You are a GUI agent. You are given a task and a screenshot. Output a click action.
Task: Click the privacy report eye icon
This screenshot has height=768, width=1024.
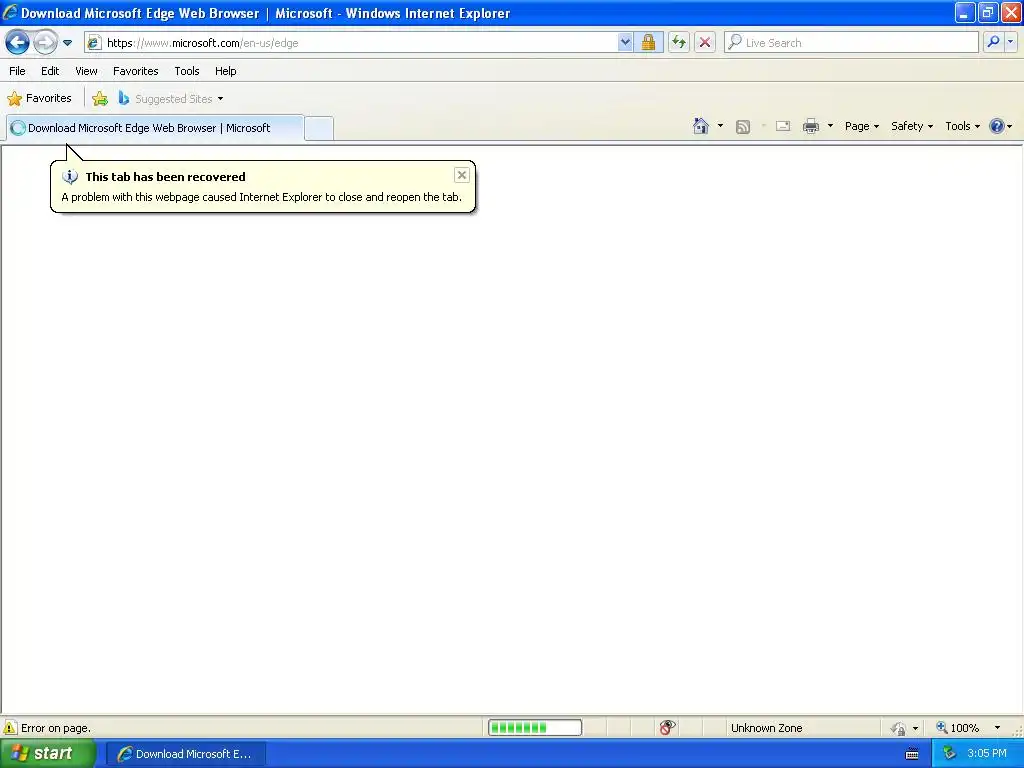(667, 728)
